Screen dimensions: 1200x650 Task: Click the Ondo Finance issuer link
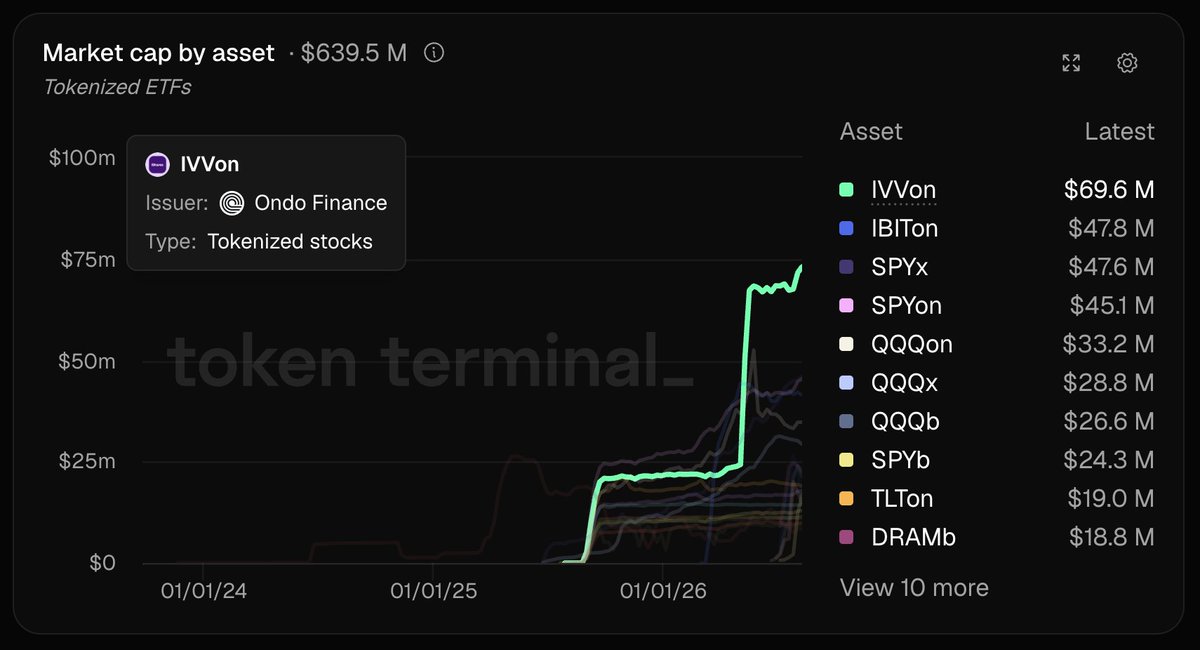pos(321,203)
